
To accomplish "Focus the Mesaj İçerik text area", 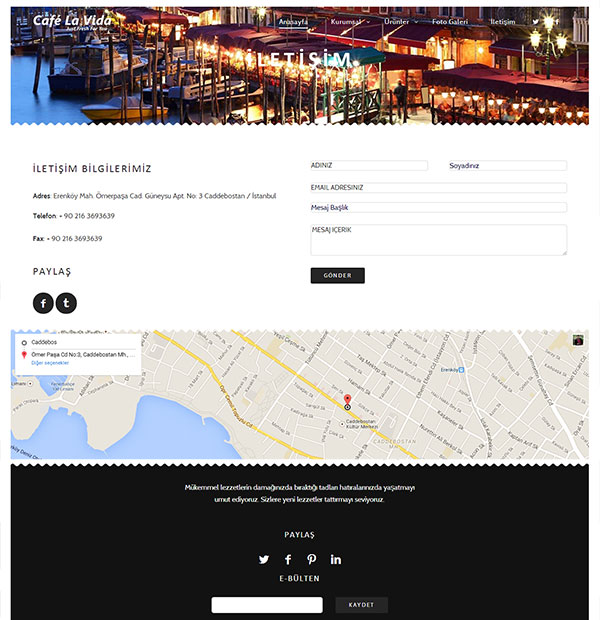I will click(439, 240).
